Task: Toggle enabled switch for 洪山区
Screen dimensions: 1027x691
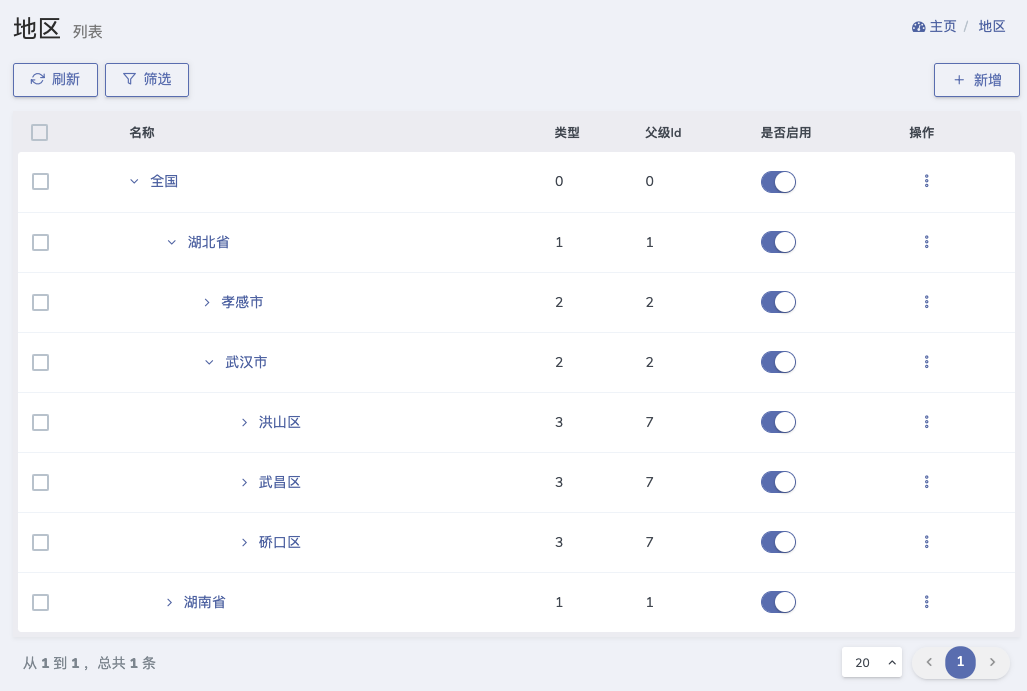Action: tap(778, 422)
